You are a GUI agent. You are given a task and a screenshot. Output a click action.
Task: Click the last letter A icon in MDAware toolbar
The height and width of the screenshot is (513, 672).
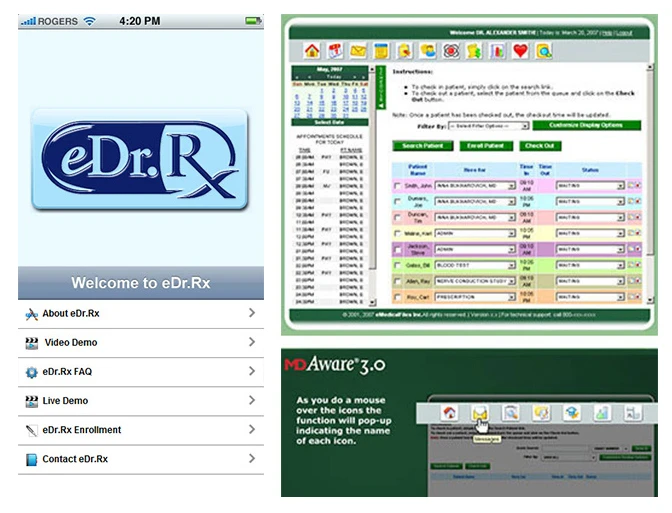tap(633, 413)
